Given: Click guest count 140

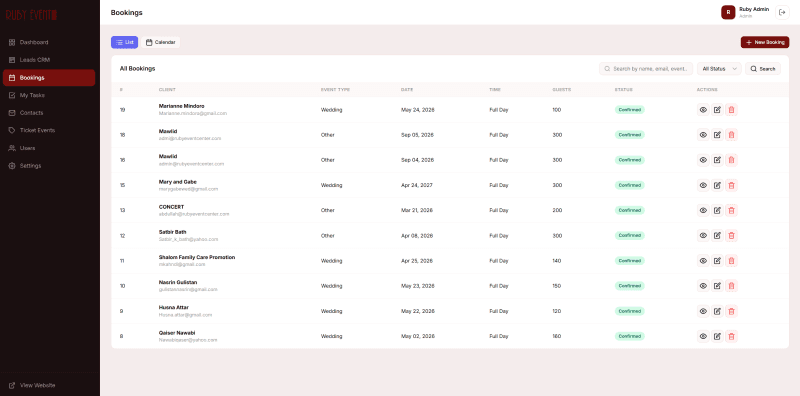Looking at the screenshot, I should [556, 261].
